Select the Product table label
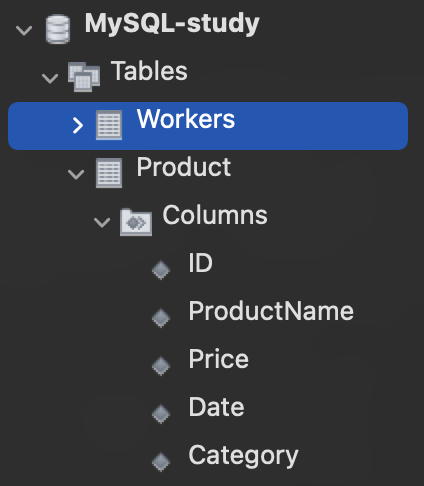 click(x=184, y=167)
